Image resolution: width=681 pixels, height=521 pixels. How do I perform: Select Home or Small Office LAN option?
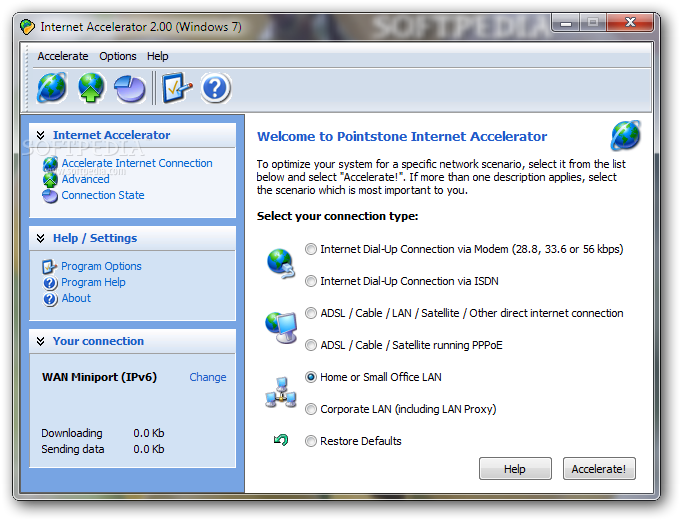pos(311,377)
